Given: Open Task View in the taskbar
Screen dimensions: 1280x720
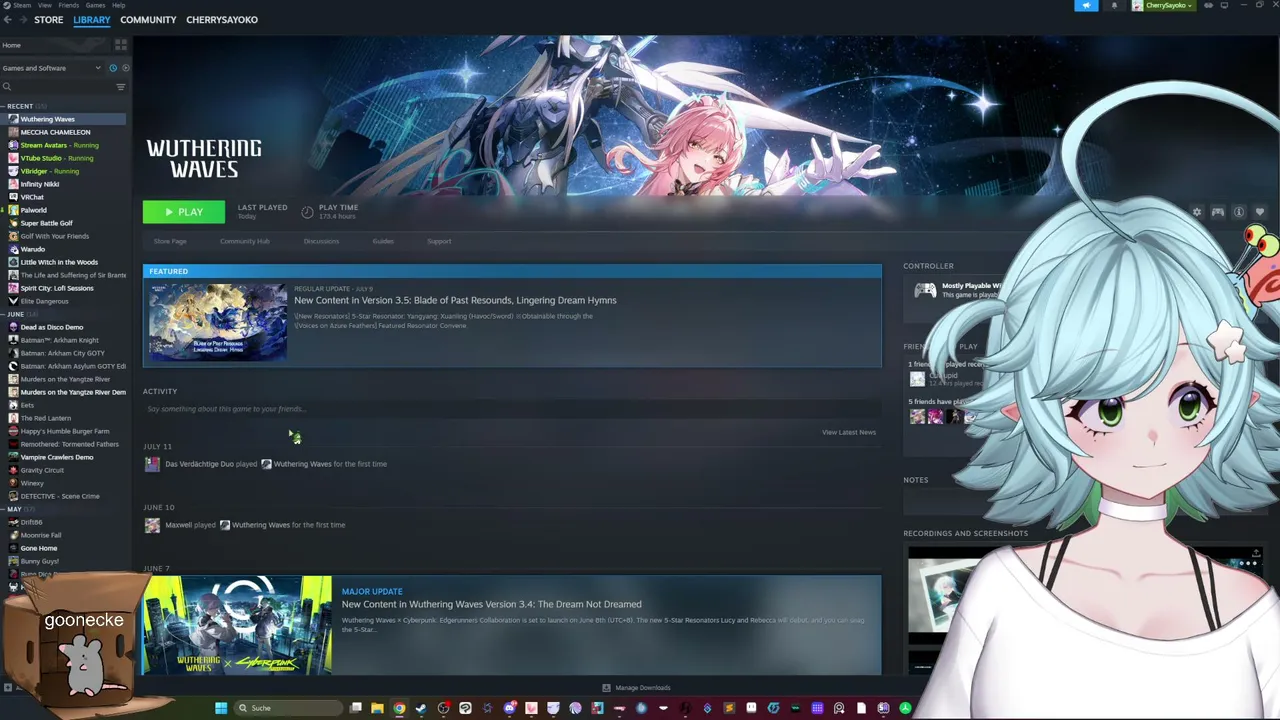Looking at the screenshot, I should pos(355,708).
